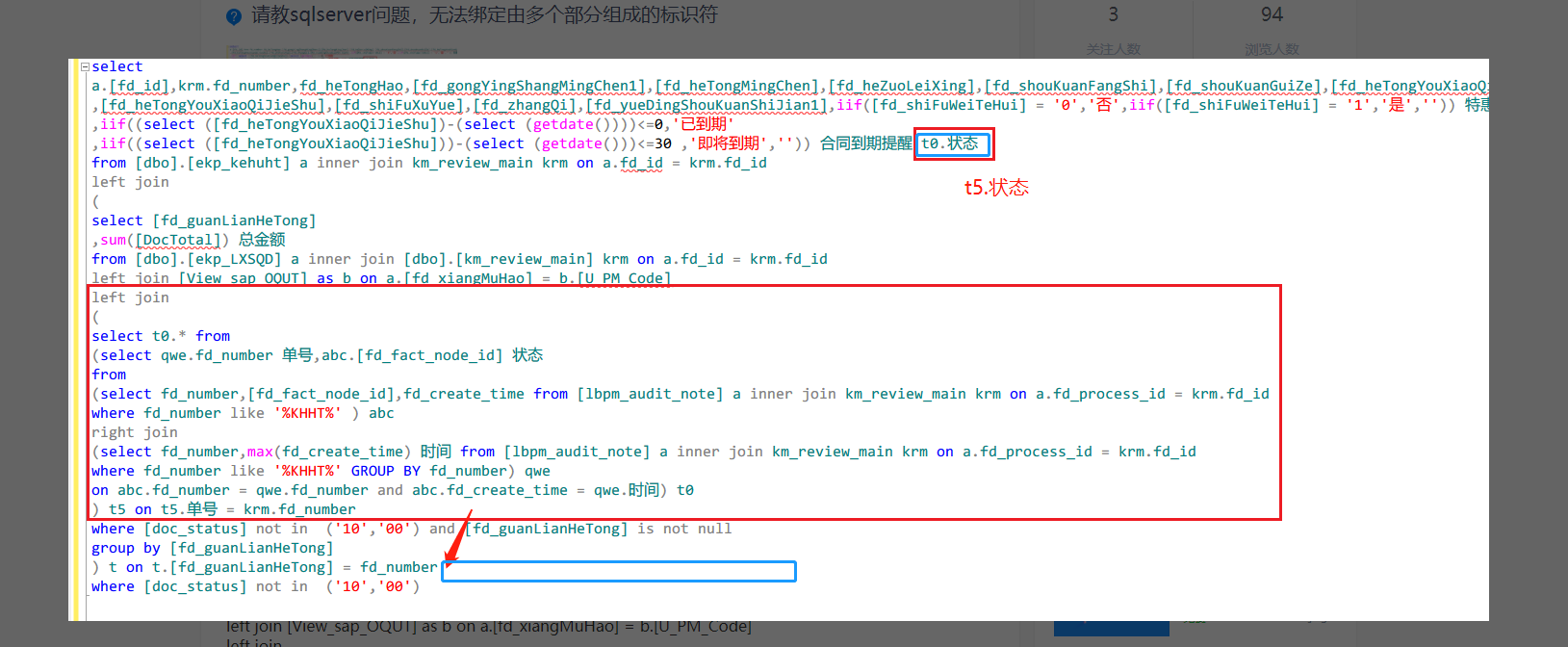Click the page text 'left join [View_sap_OQUT]' below image
The width and height of the screenshot is (1568, 647).
(489, 628)
